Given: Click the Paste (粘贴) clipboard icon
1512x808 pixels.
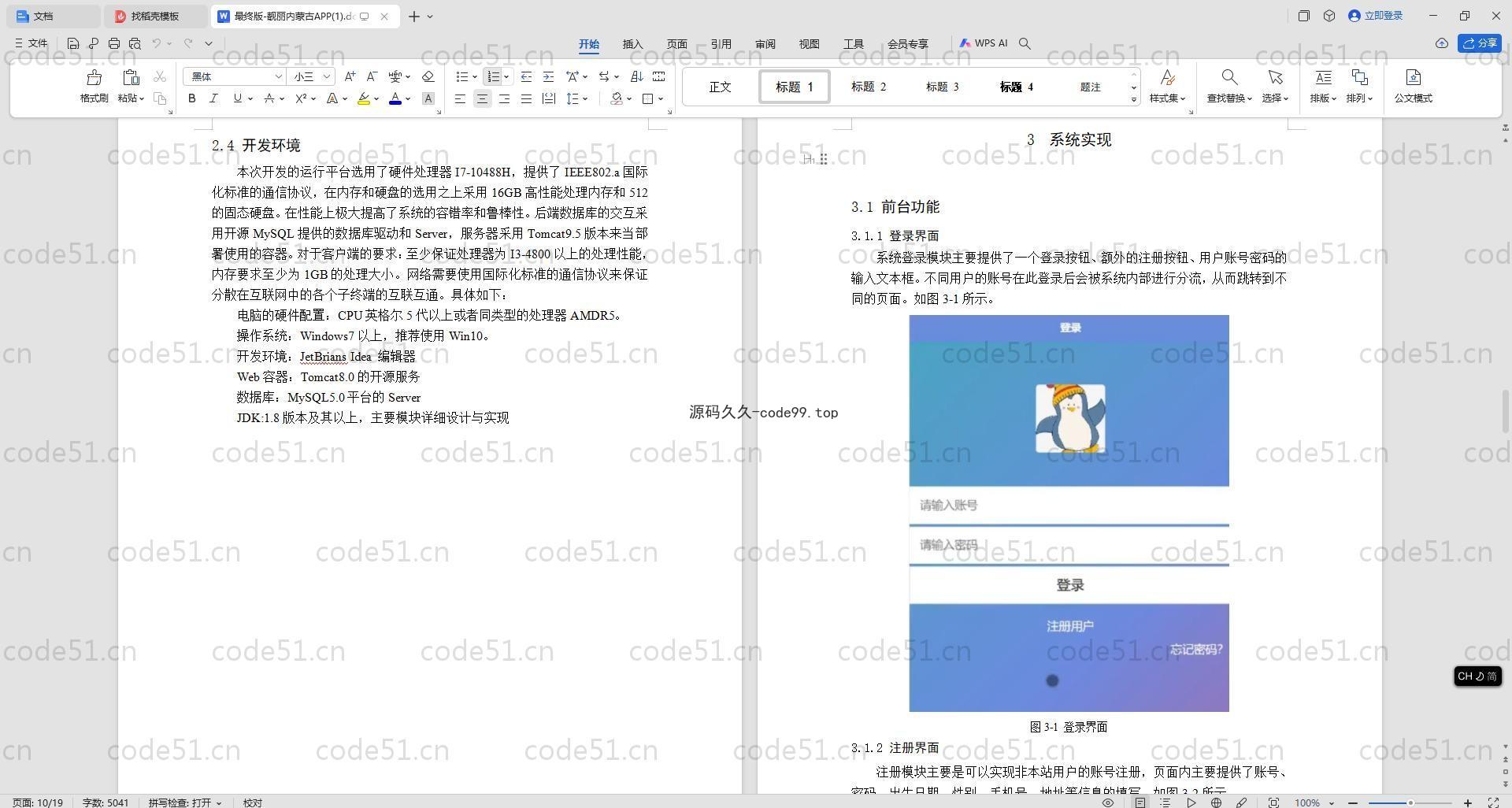Looking at the screenshot, I should (x=131, y=77).
